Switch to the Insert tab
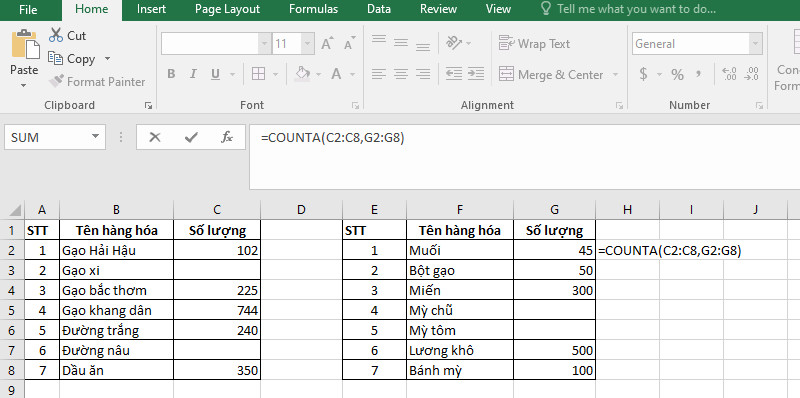 click(151, 9)
